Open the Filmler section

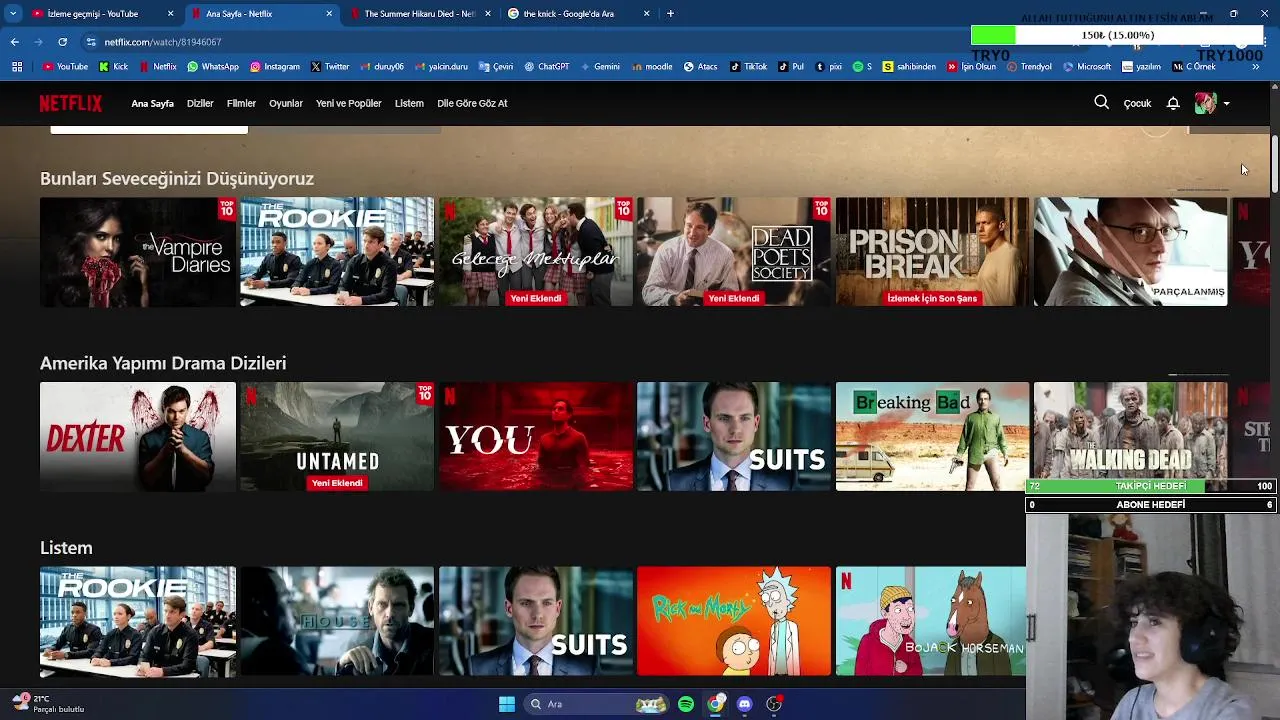point(241,103)
